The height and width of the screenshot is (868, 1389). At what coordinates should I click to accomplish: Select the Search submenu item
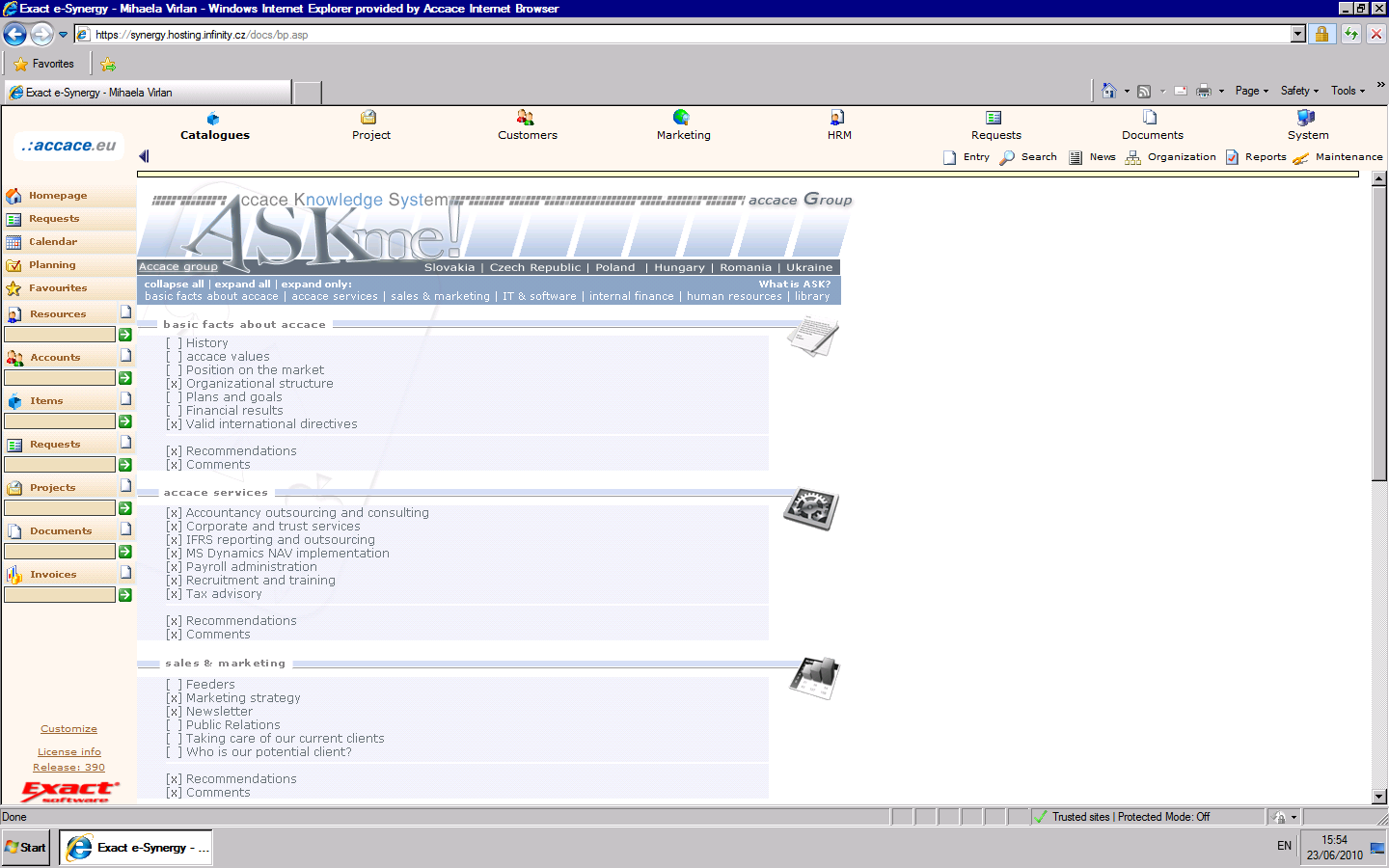pyautogui.click(x=1028, y=157)
